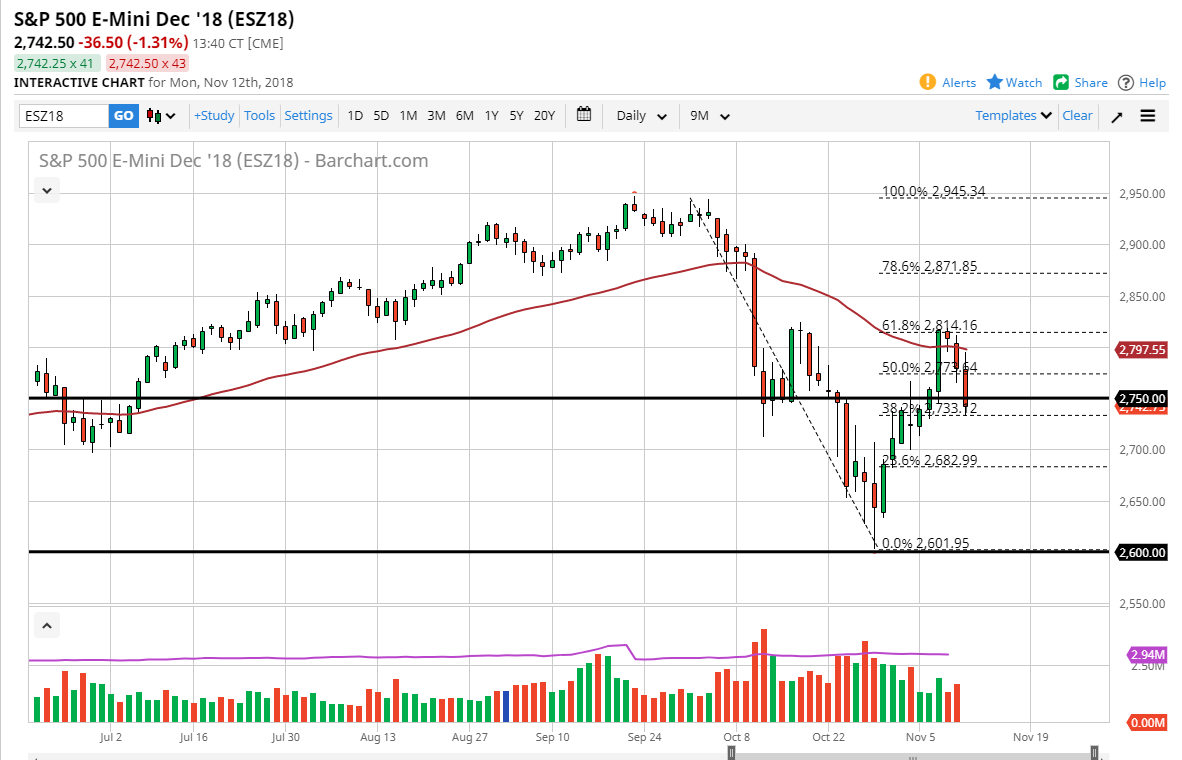Click the Clear link
The height and width of the screenshot is (760, 1182).
point(1077,115)
